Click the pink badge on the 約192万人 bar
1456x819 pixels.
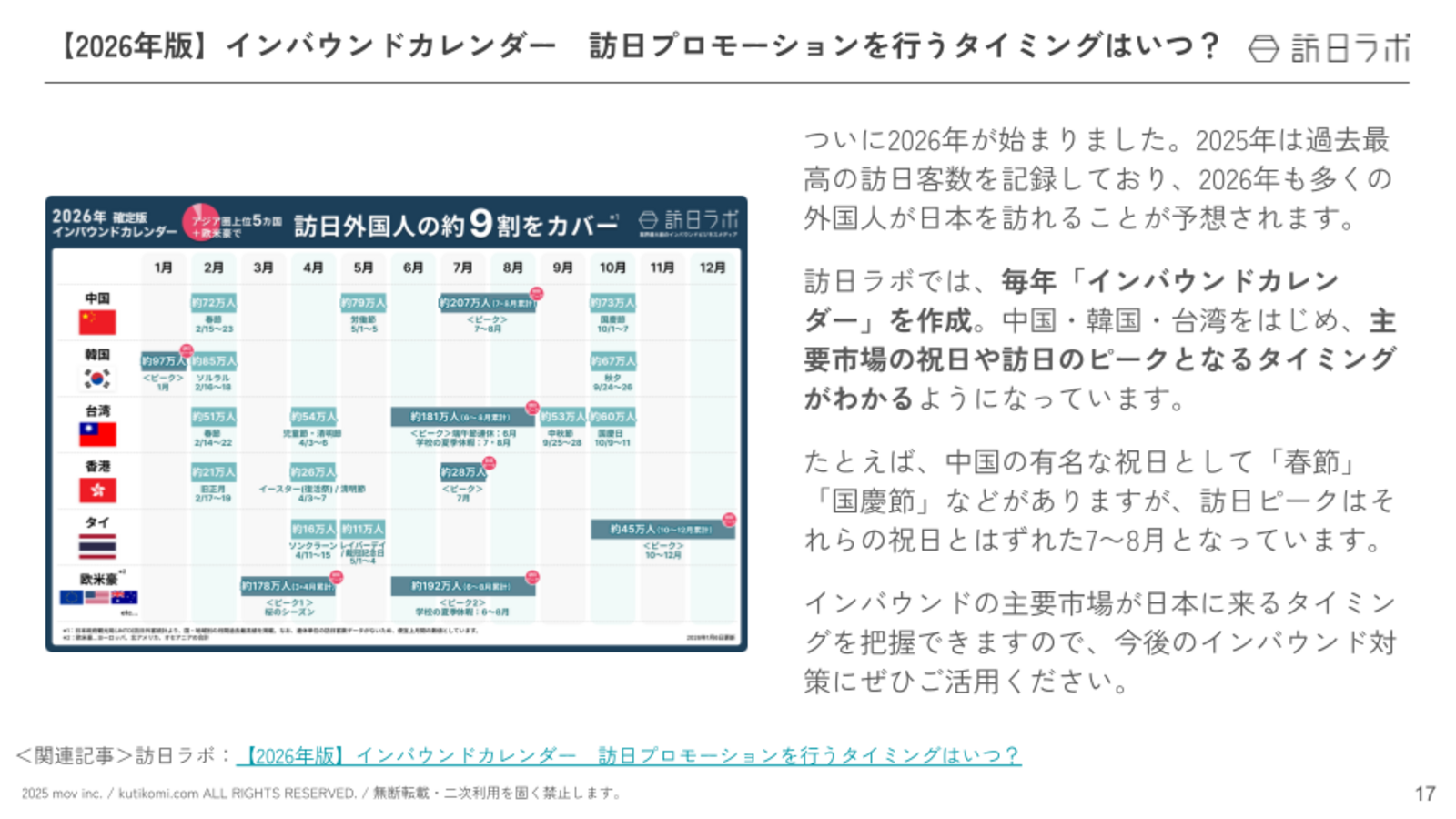coord(532,575)
